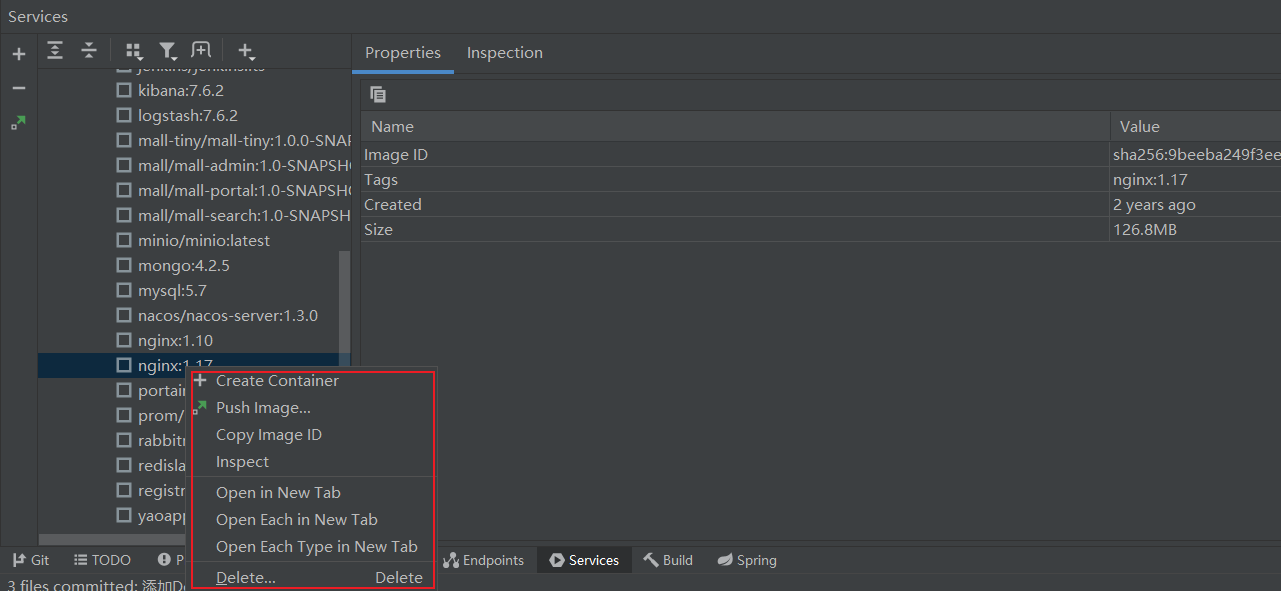Select the kibana:7.6.2 image
Viewport: 1281px width, 591px height.
[x=181, y=90]
